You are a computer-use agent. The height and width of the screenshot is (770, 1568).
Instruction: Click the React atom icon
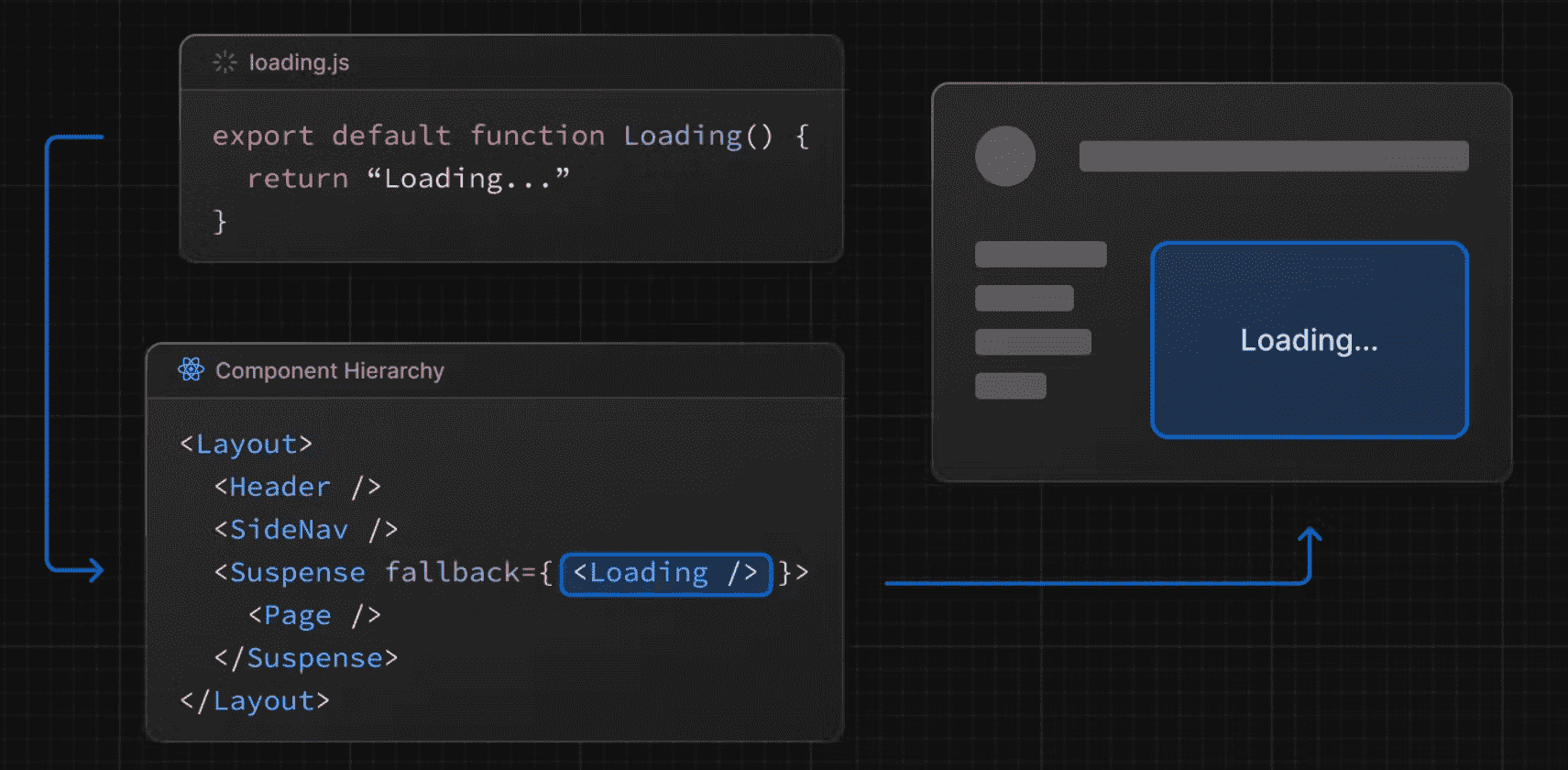[192, 369]
